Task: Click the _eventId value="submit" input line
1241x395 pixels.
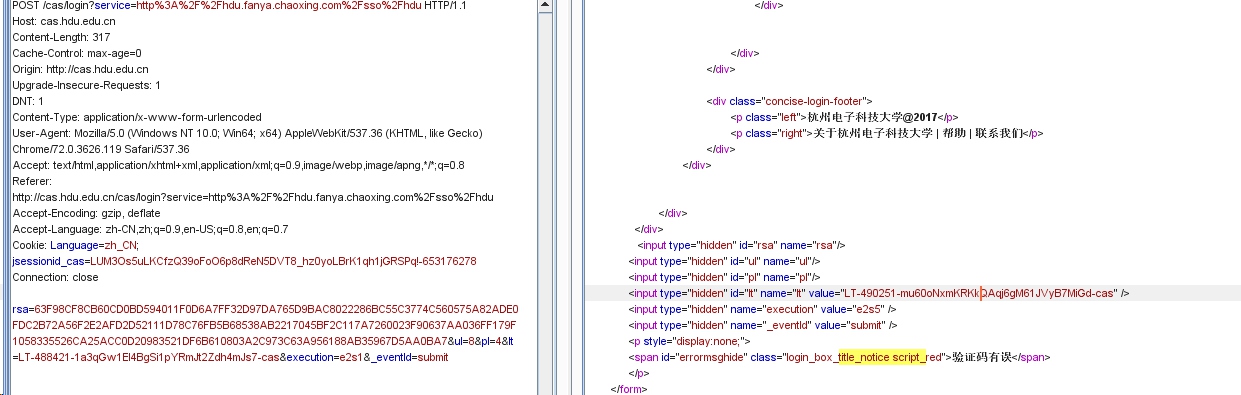Action: 762,325
